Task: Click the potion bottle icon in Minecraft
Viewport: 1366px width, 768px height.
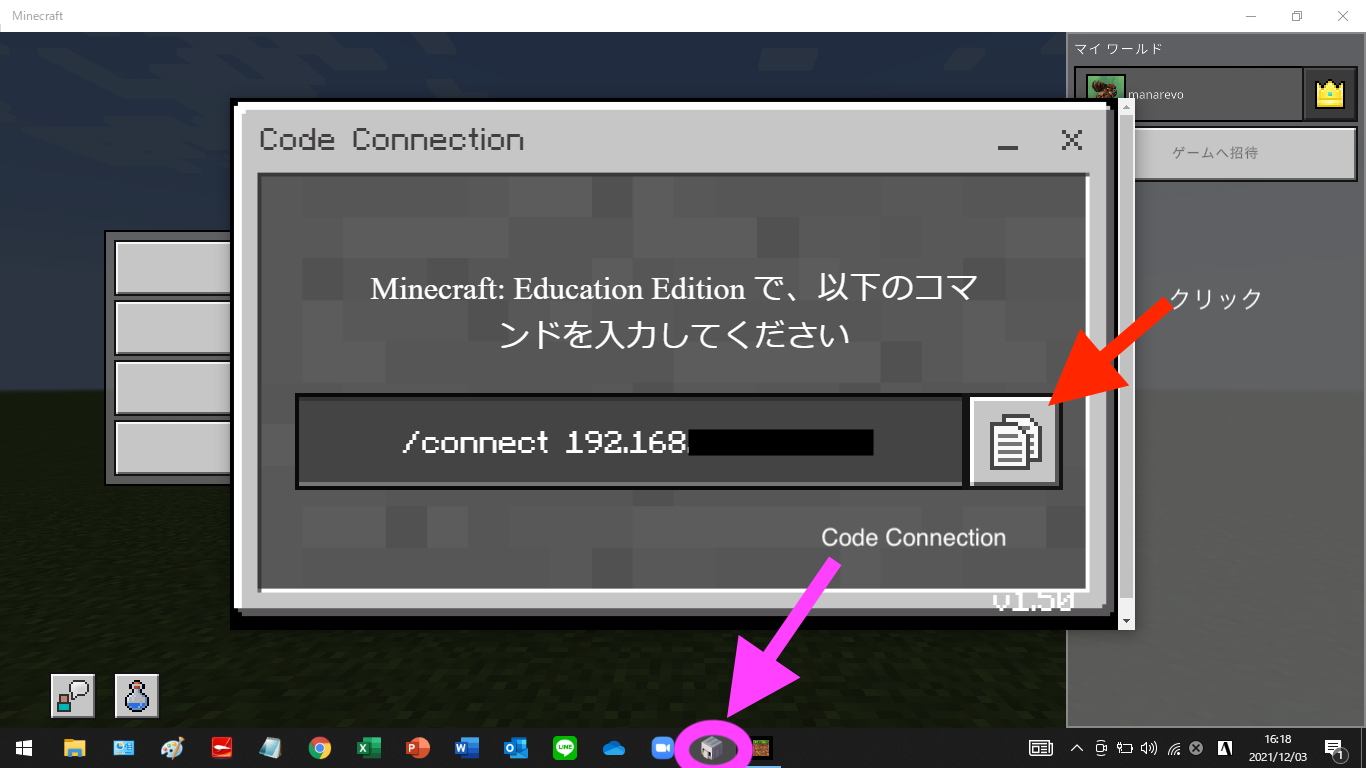Action: click(x=137, y=695)
